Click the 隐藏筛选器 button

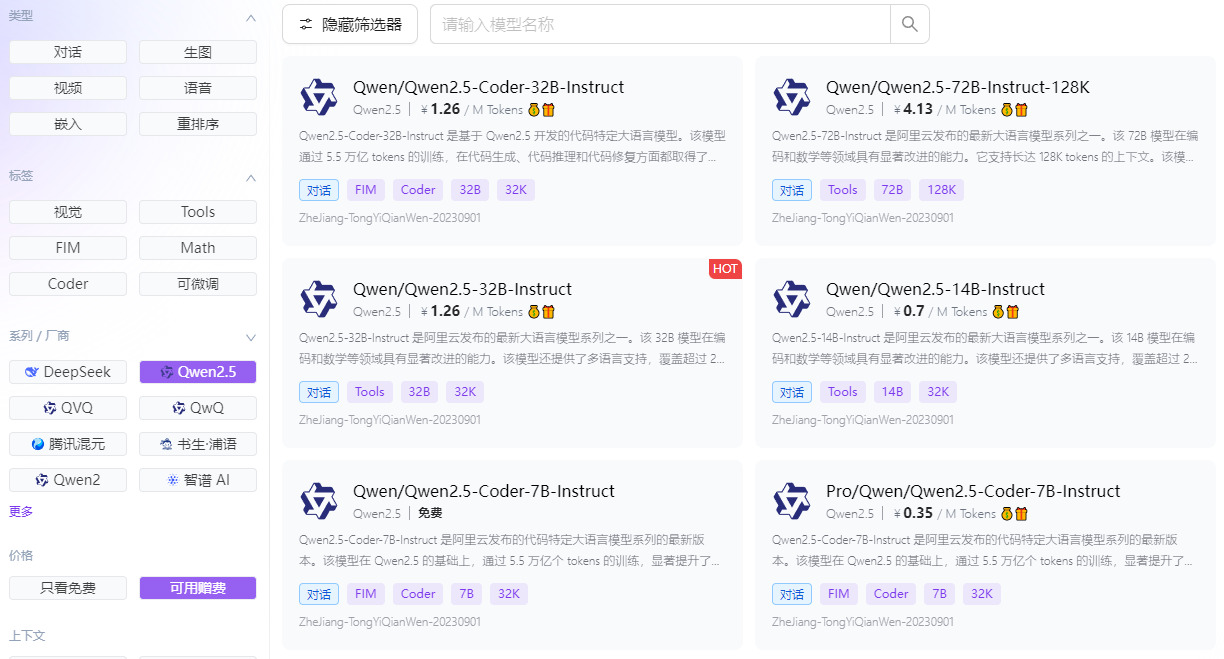(x=349, y=24)
